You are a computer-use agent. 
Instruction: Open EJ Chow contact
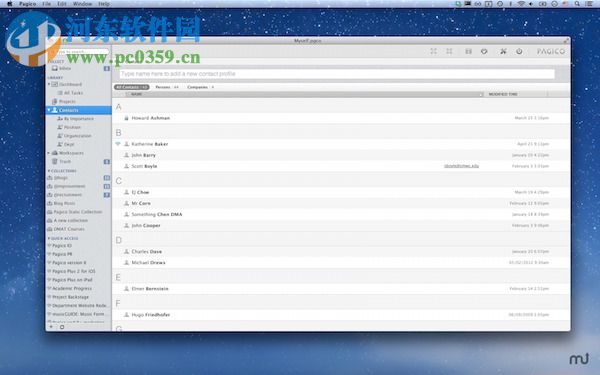coord(140,192)
